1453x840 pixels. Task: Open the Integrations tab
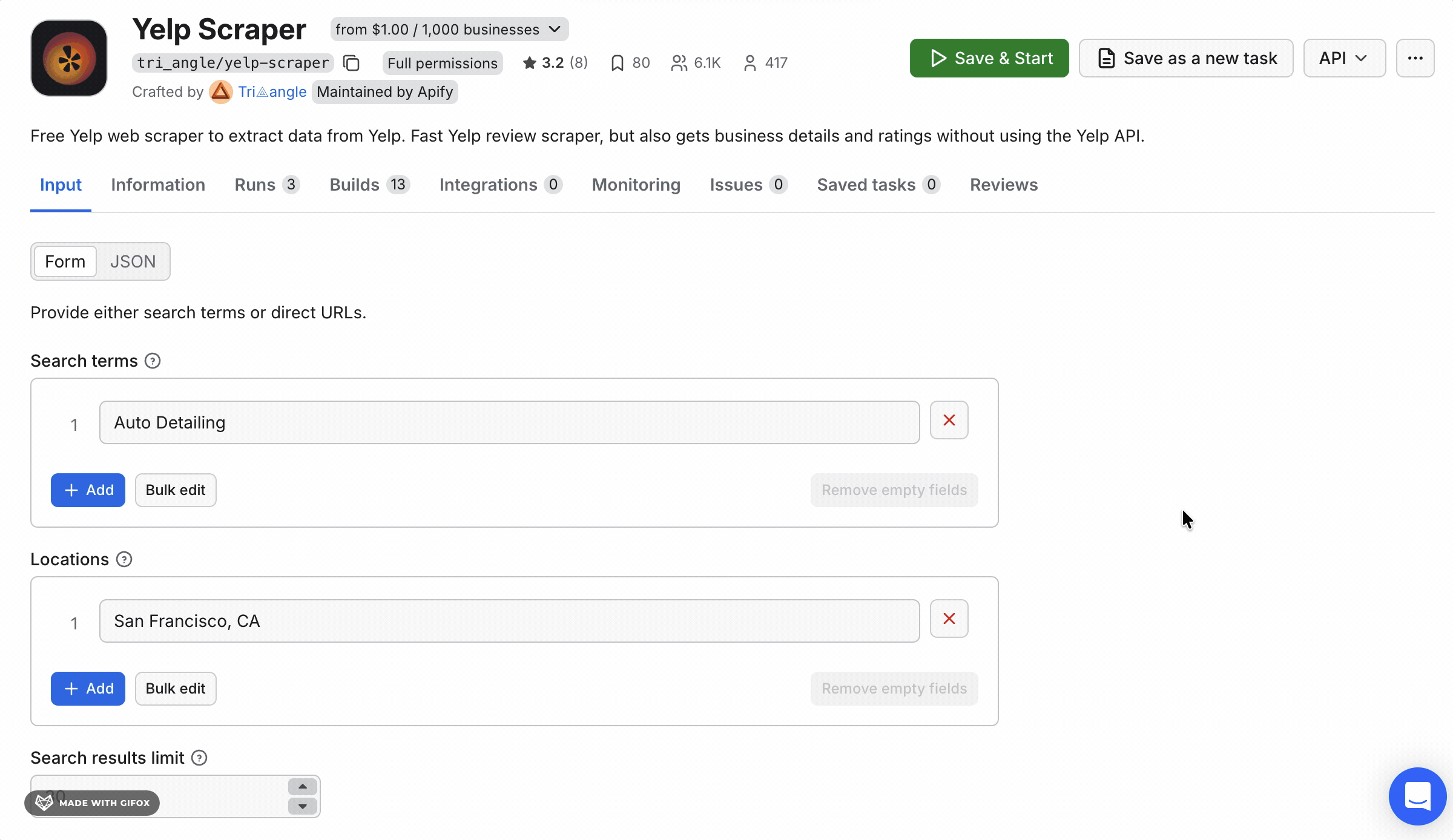(501, 185)
